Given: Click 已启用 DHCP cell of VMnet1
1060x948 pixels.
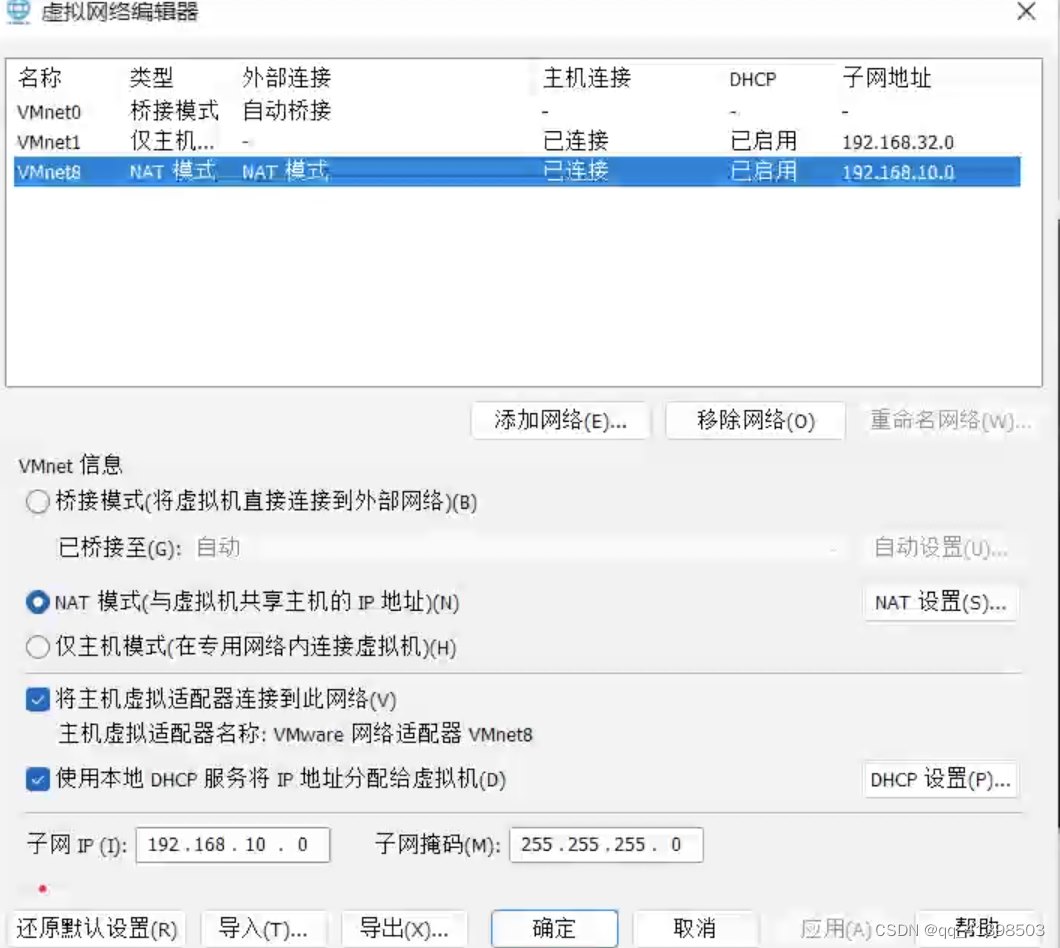Looking at the screenshot, I should [x=763, y=141].
